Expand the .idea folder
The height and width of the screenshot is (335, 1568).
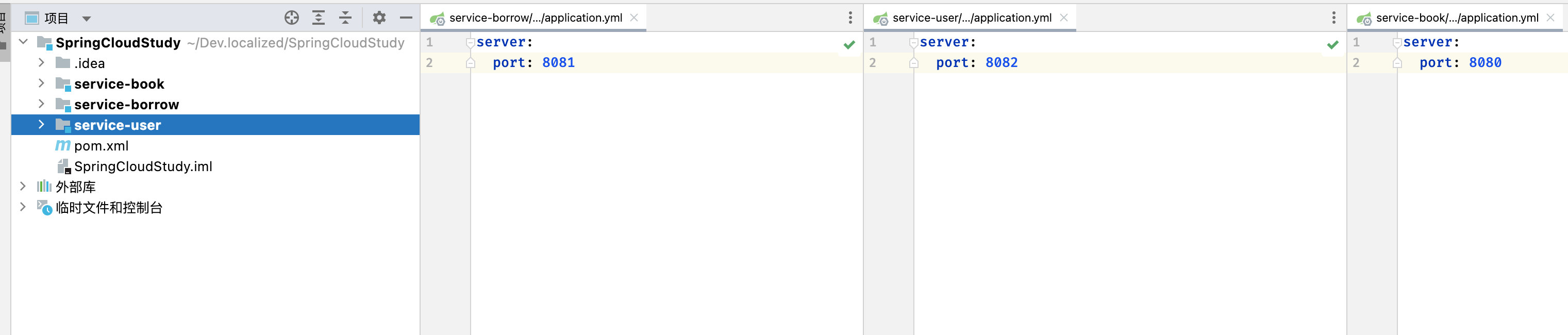click(41, 63)
